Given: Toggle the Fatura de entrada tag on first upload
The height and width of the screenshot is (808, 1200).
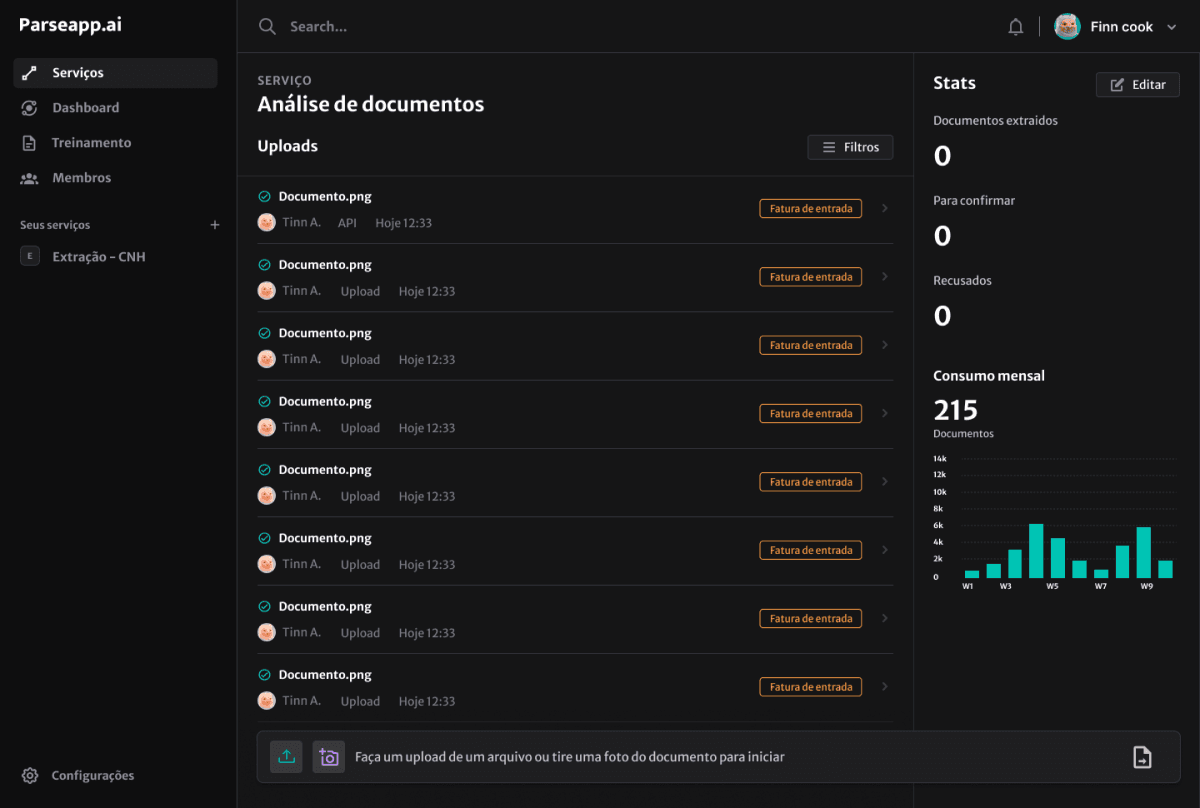Looking at the screenshot, I should (x=810, y=208).
